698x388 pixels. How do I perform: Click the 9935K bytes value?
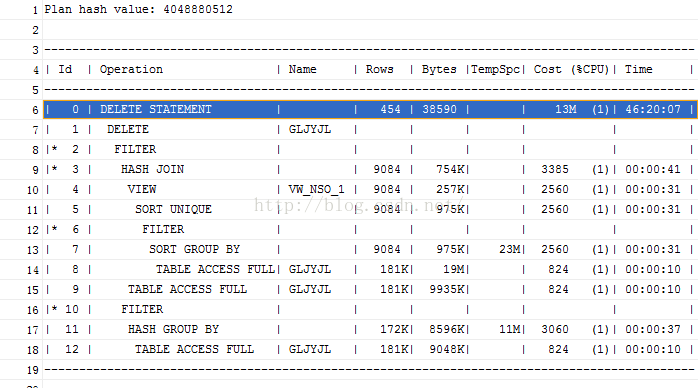point(446,290)
